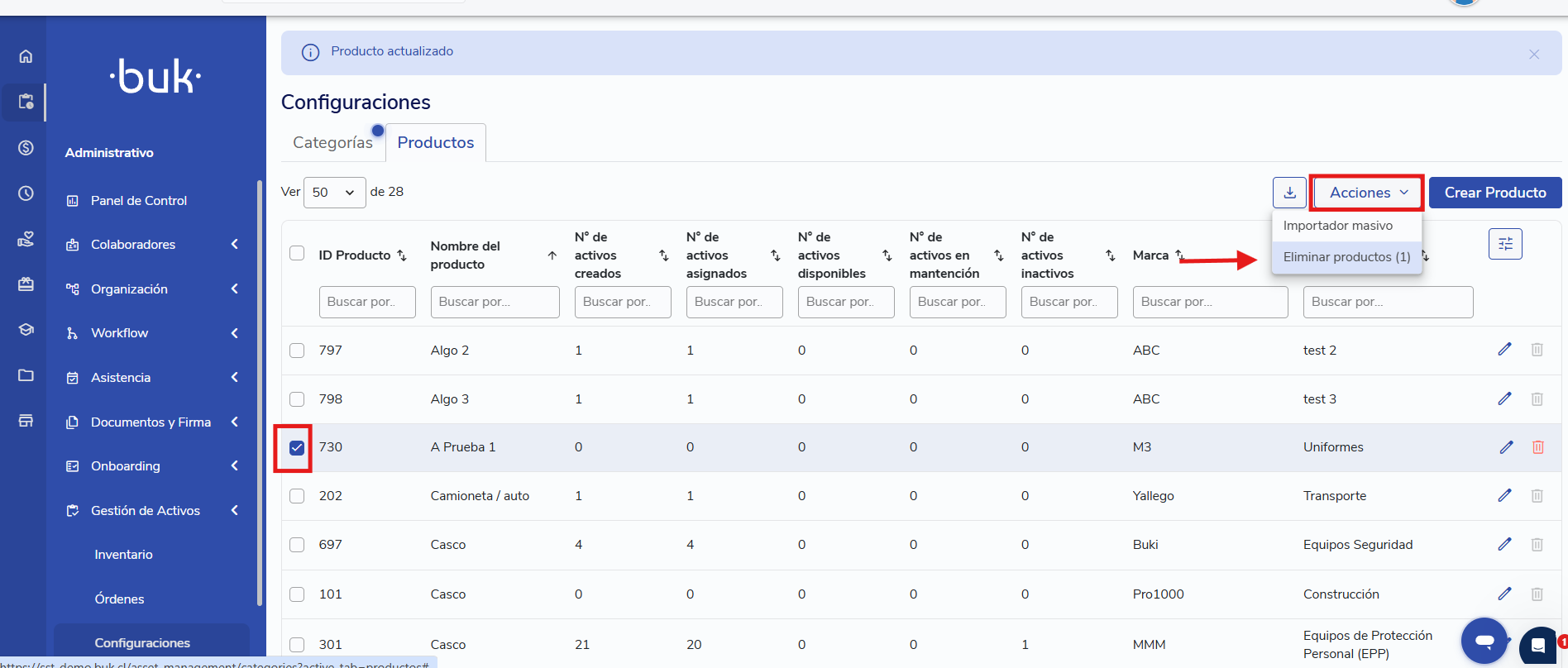Click the edit pencil for product 797

click(x=1504, y=350)
